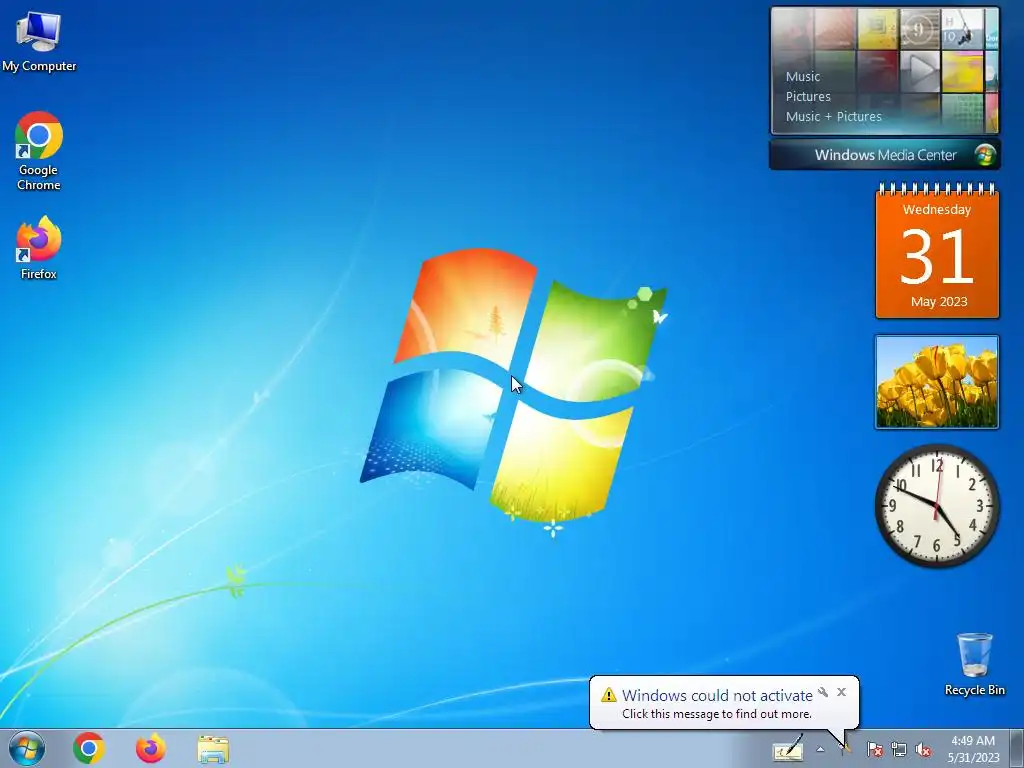The image size is (1024, 768).
Task: Open the Windows Start menu orb
Action: 27,748
